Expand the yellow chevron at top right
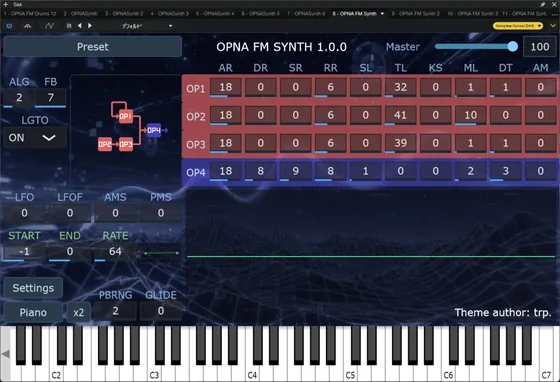This screenshot has width=560, height=382. [x=552, y=26]
